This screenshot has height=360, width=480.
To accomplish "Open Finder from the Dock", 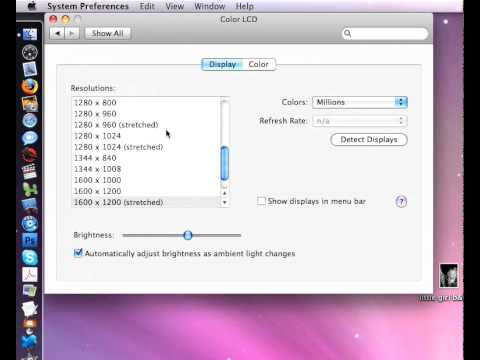I will [x=30, y=34].
